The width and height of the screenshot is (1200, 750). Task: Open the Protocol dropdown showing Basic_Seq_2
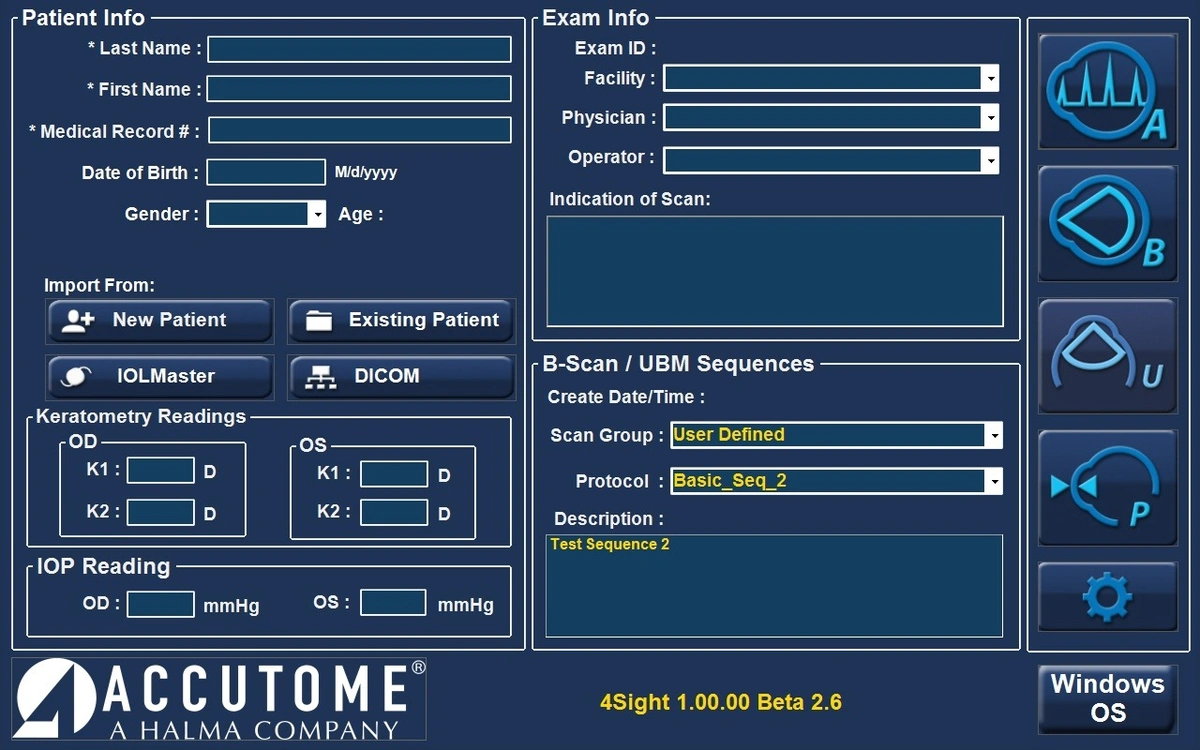click(993, 481)
